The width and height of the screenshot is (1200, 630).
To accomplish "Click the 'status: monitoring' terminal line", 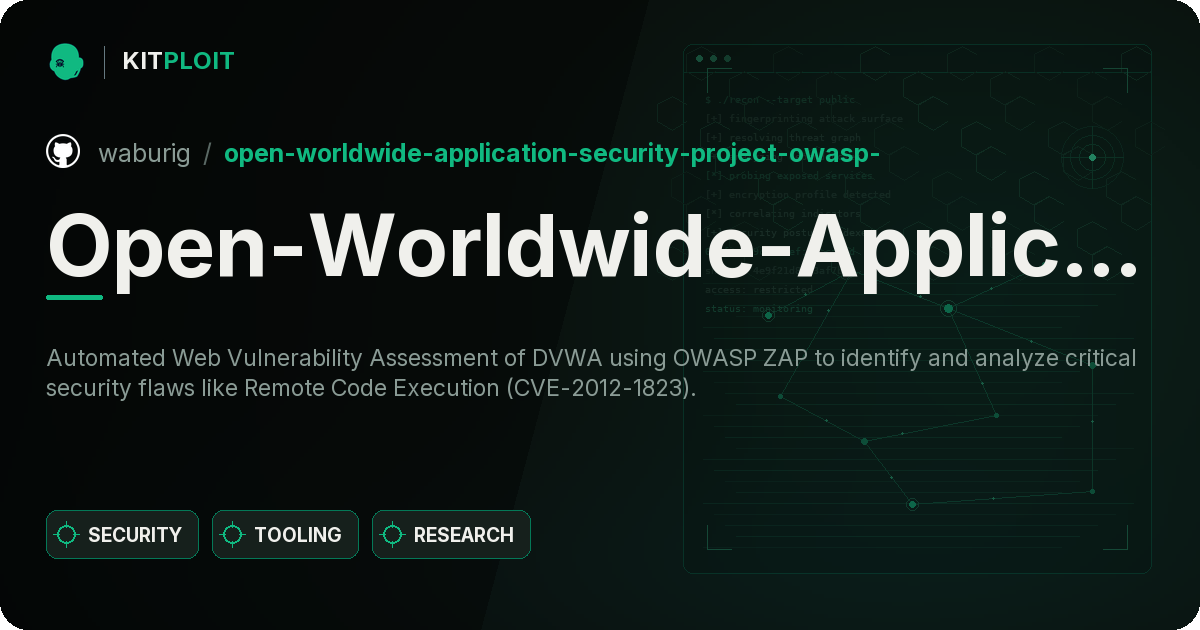I will 759,309.
